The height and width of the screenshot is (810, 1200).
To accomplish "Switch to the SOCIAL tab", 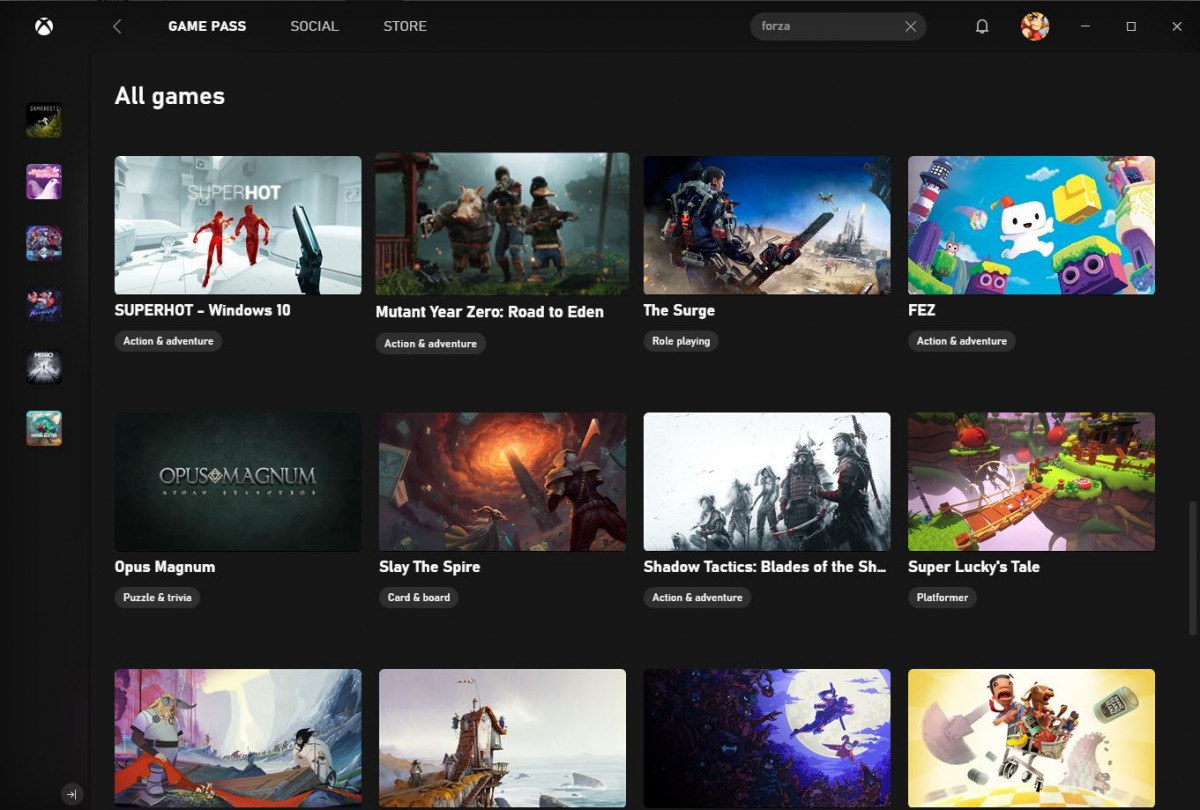I will coord(314,26).
